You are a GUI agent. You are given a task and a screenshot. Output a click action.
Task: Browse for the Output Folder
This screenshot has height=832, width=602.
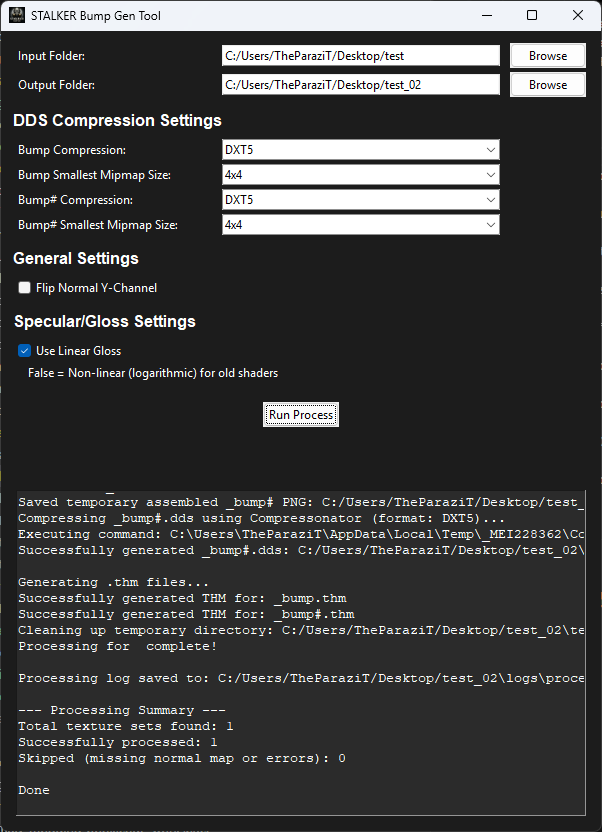click(547, 85)
